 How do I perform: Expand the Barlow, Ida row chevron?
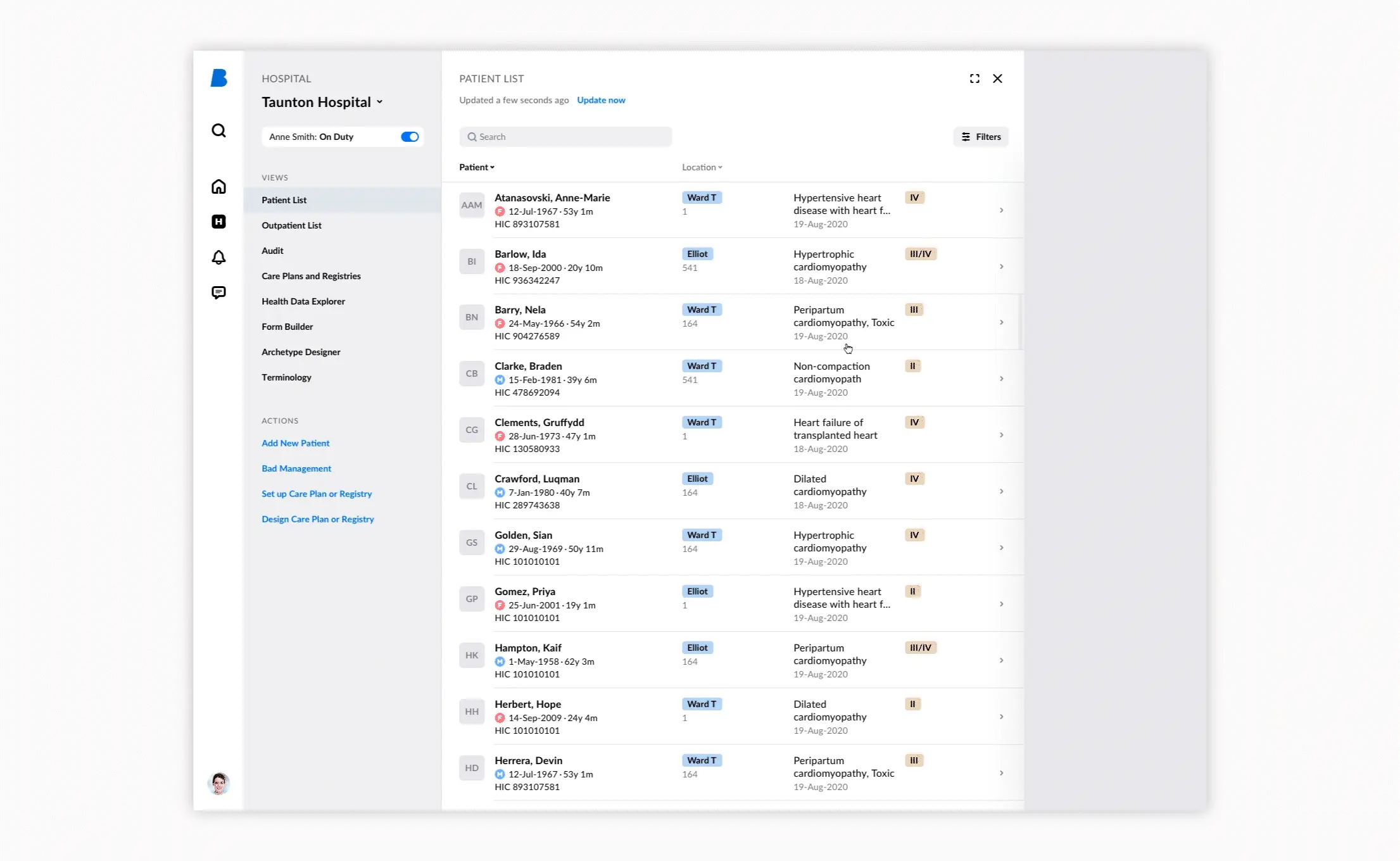click(x=1001, y=267)
